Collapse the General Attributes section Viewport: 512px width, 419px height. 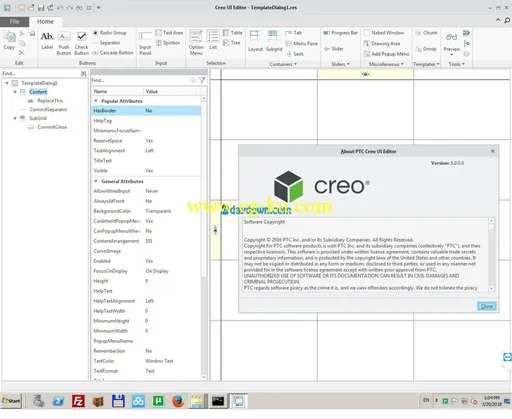96,181
